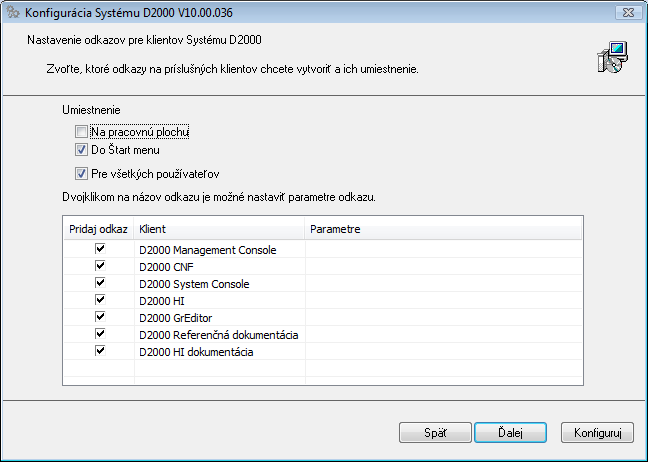Screen dimensions: 648x462
Task: Click the Klient column header
Action: tap(219, 229)
